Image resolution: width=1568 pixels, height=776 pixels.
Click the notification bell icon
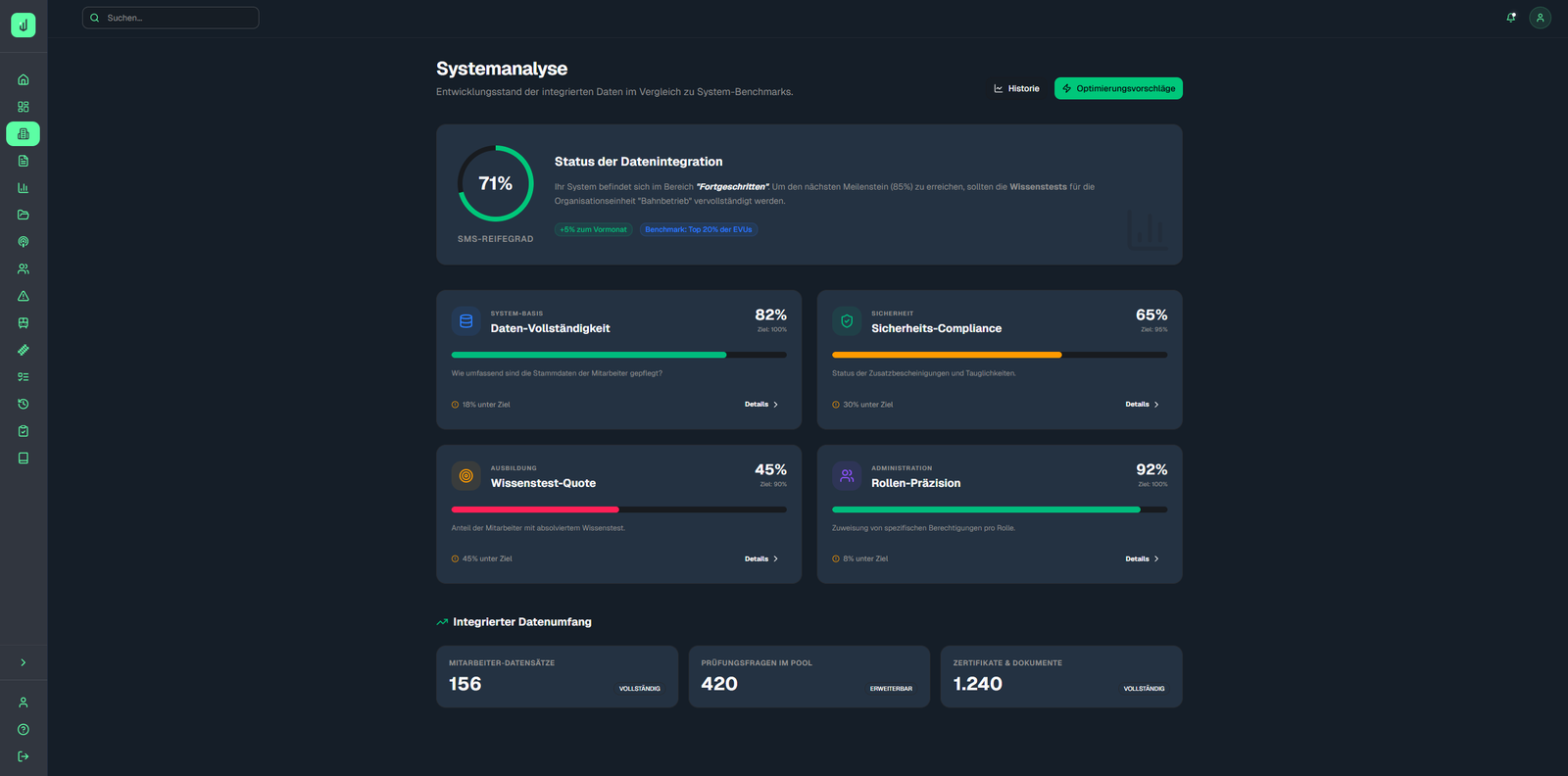point(1511,18)
